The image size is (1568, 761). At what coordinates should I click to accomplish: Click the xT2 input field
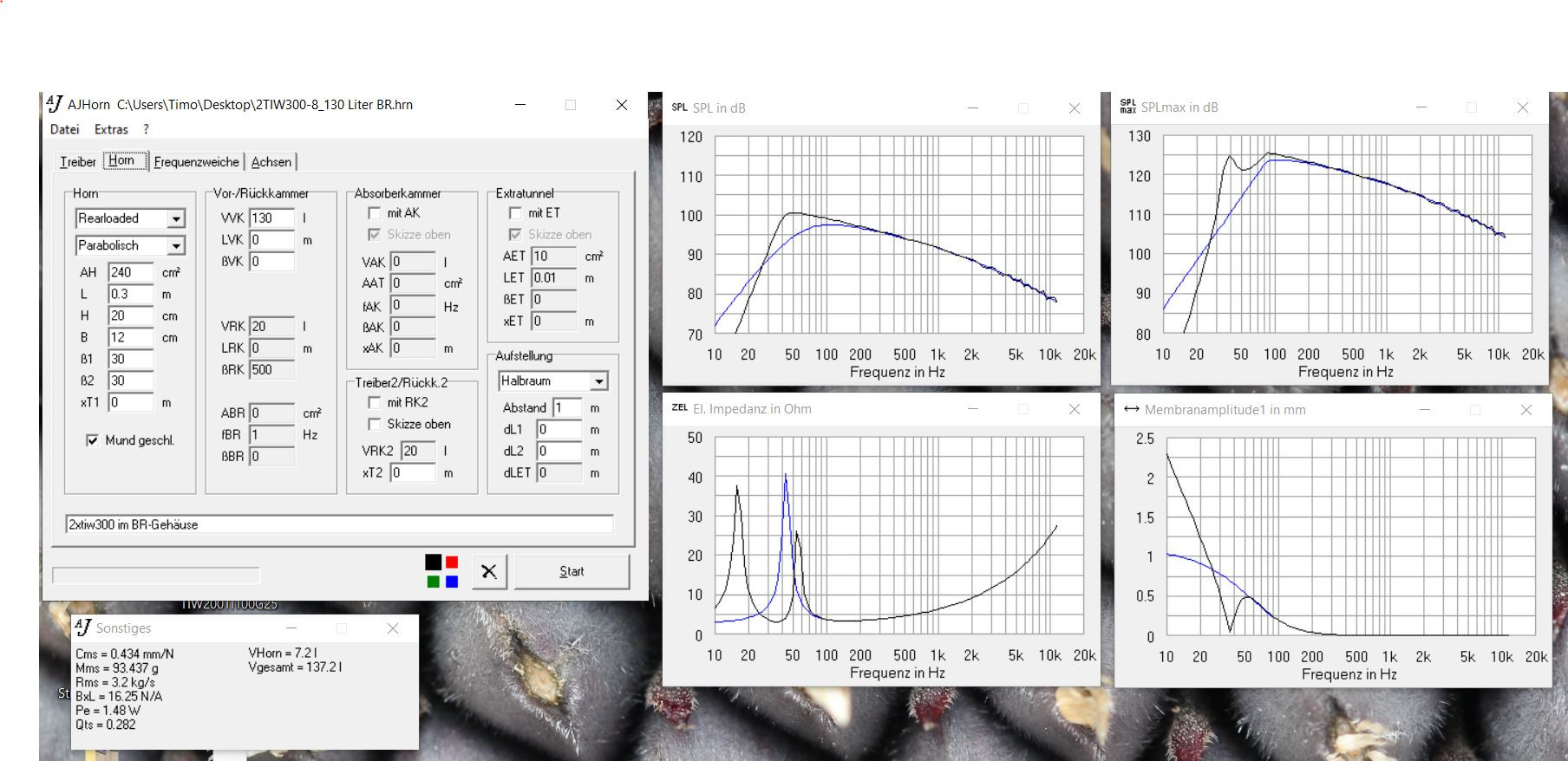click(413, 472)
